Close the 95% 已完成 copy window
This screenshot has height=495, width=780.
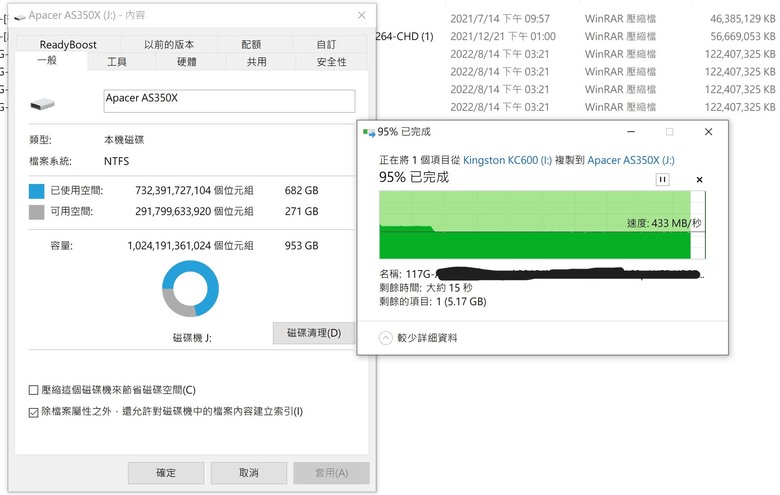708,132
